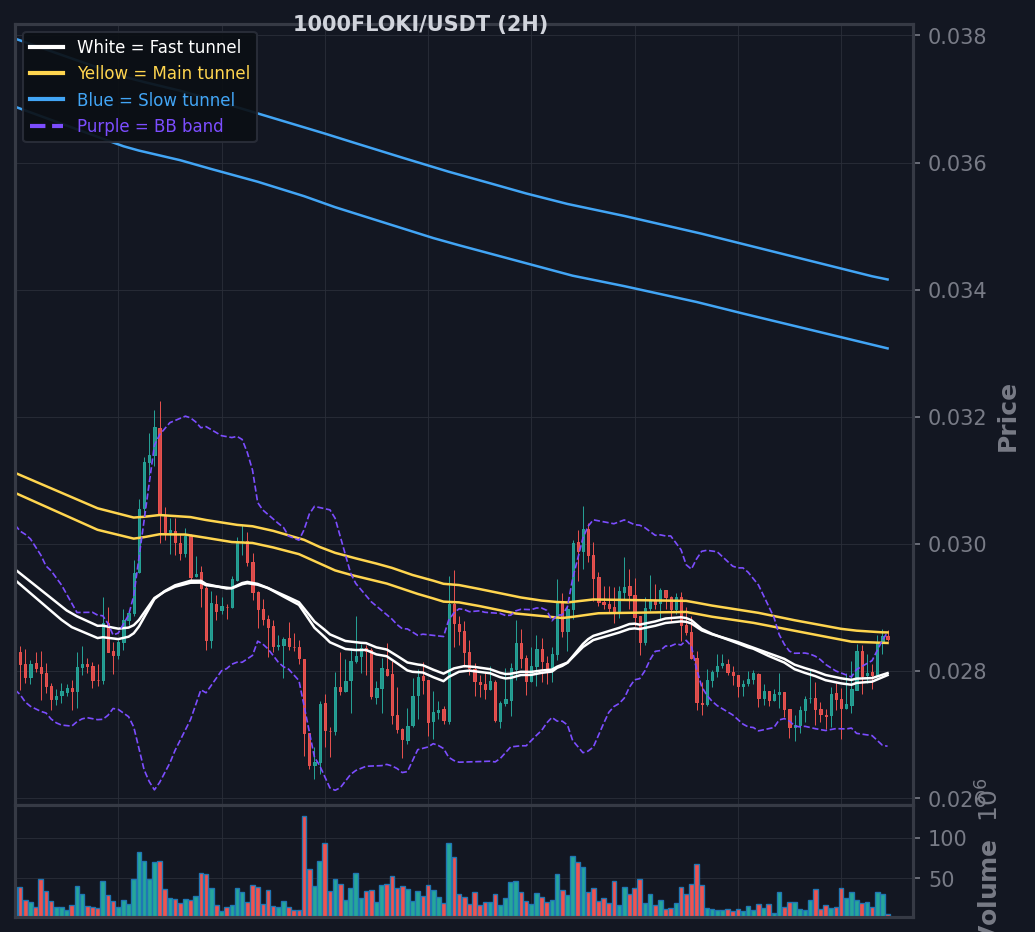Click the Price axis title
1035x932 pixels.
pyautogui.click(x=1007, y=418)
